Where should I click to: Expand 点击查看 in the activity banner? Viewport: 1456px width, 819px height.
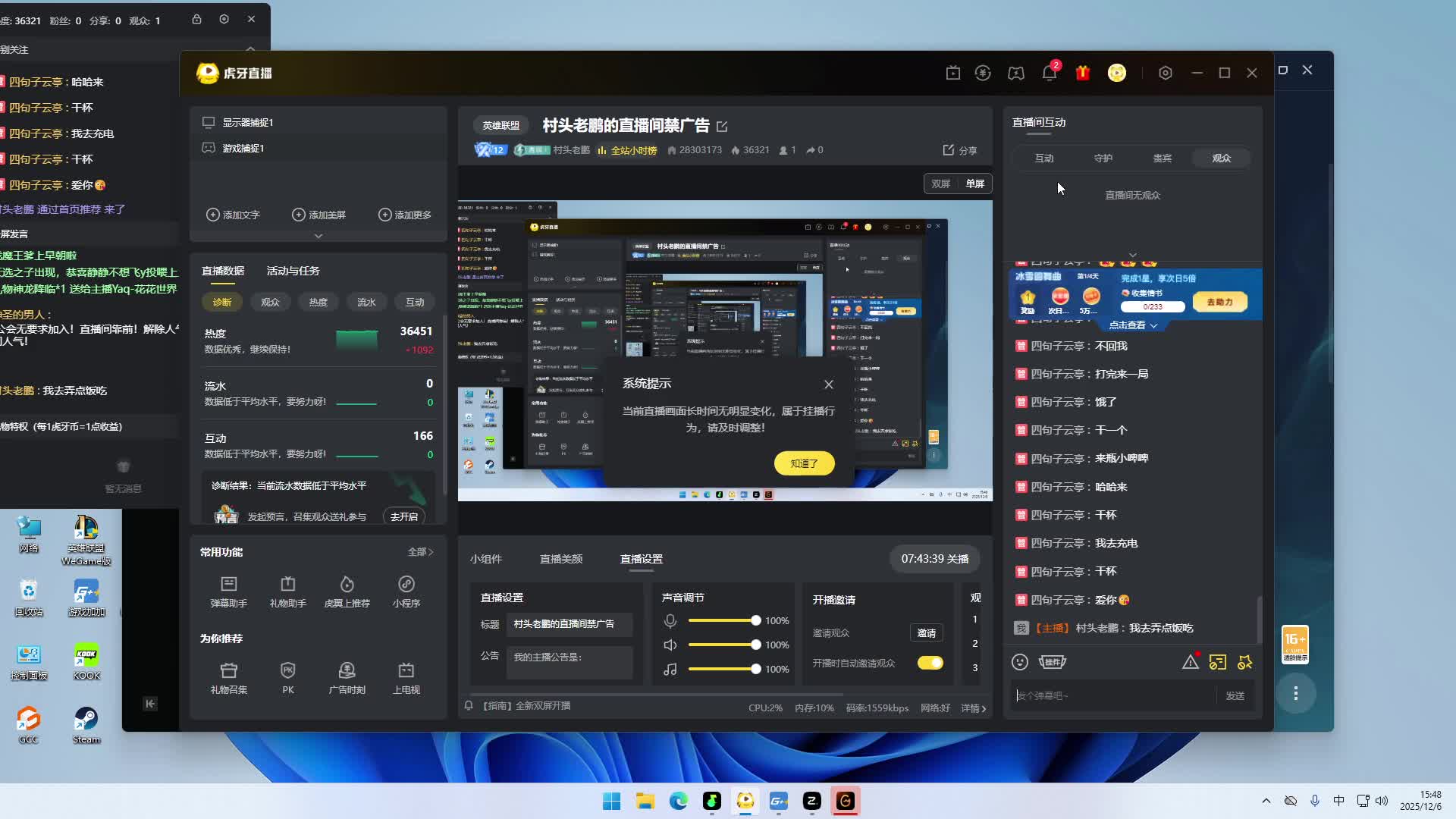[x=1133, y=325]
